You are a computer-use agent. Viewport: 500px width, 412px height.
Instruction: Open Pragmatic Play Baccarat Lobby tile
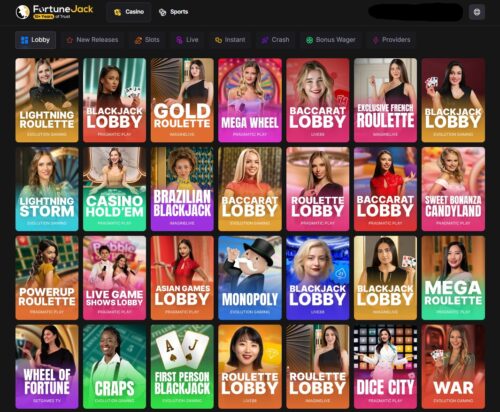pos(385,189)
